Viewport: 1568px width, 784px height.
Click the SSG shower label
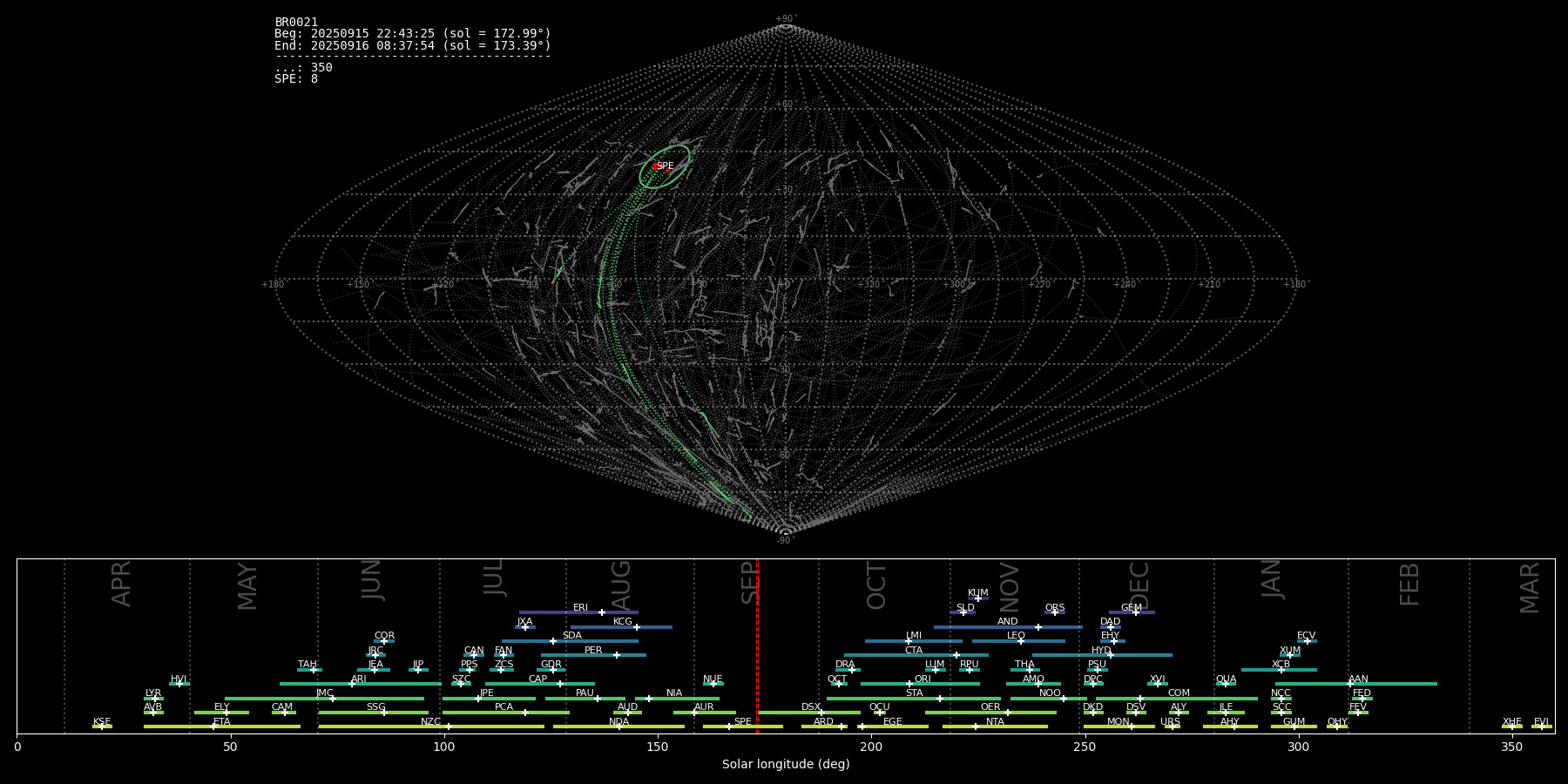tap(375, 706)
